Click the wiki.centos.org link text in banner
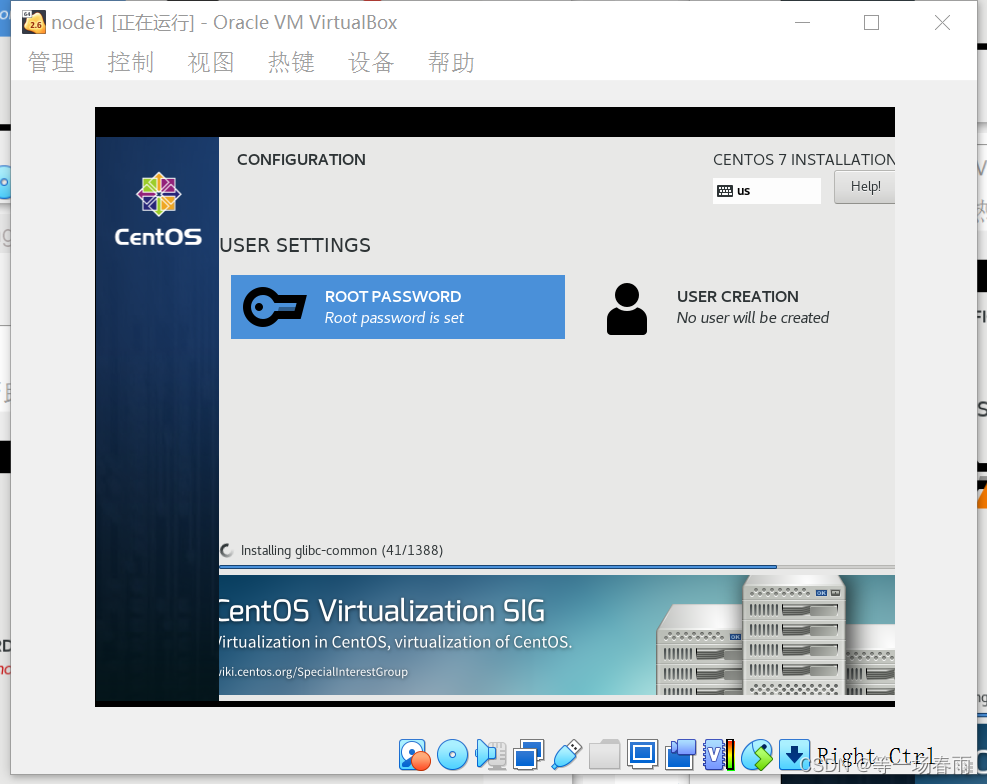987x784 pixels. [x=313, y=672]
